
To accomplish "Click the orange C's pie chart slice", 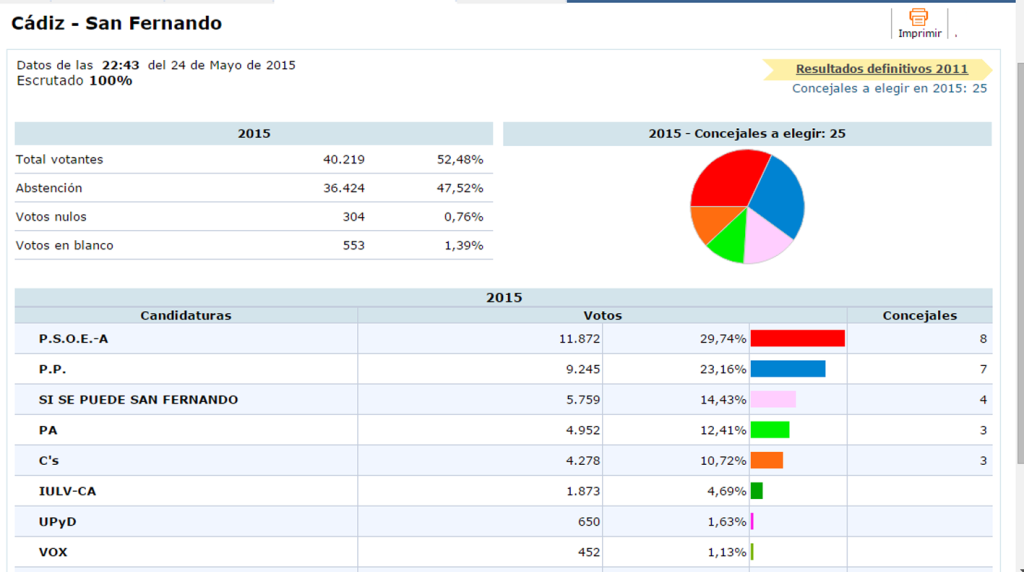I will (707, 223).
